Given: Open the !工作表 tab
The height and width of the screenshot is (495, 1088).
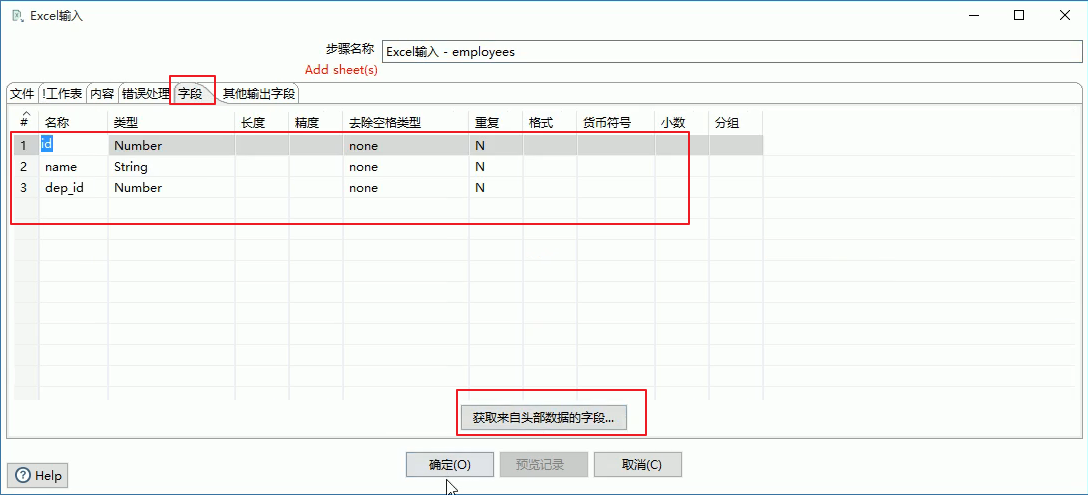Looking at the screenshot, I should [62, 94].
